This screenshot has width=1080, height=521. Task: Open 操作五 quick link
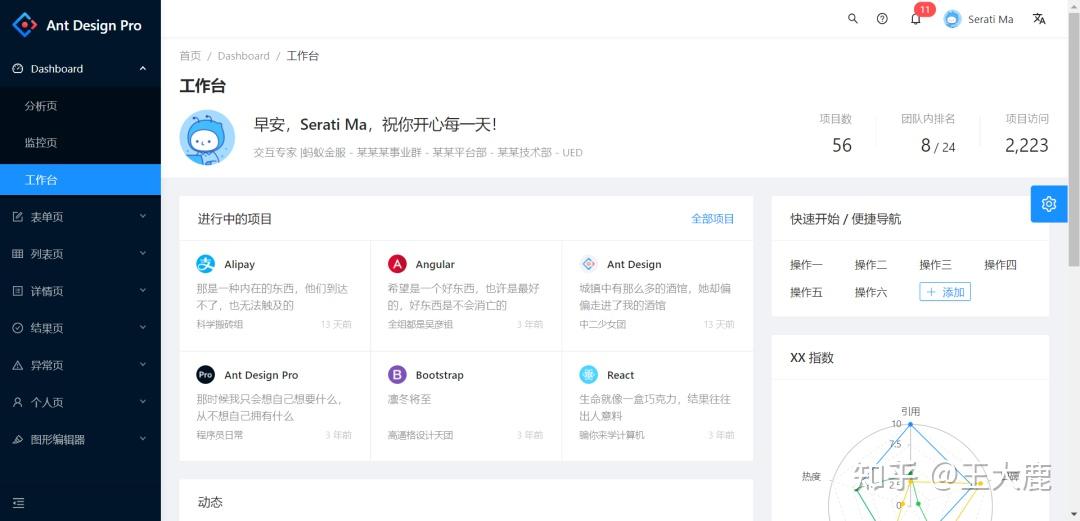(x=806, y=292)
